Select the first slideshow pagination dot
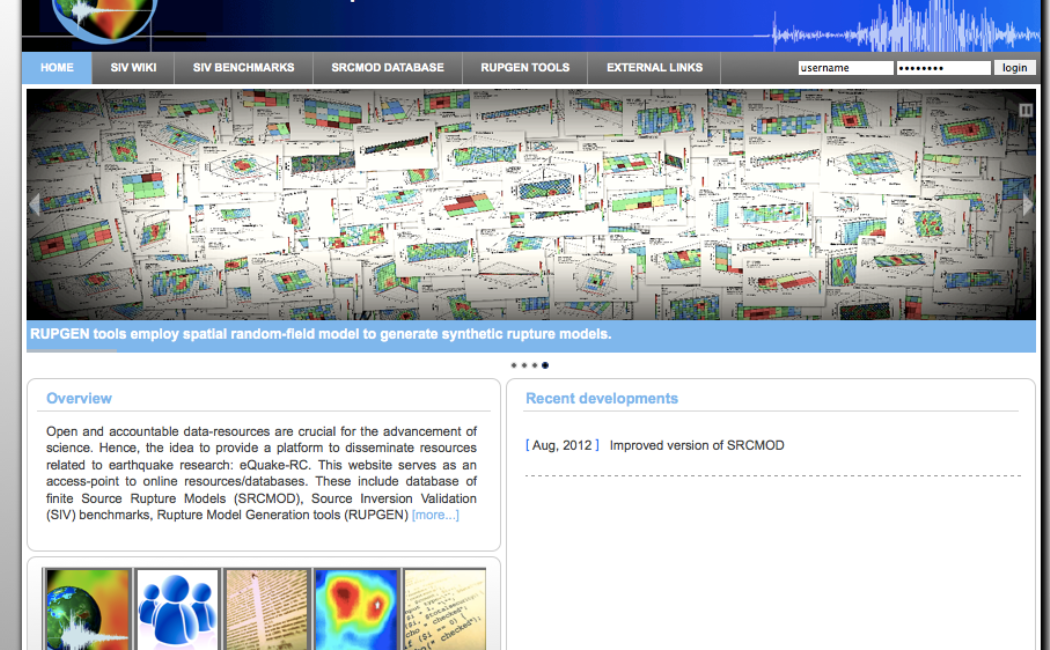 pos(513,366)
